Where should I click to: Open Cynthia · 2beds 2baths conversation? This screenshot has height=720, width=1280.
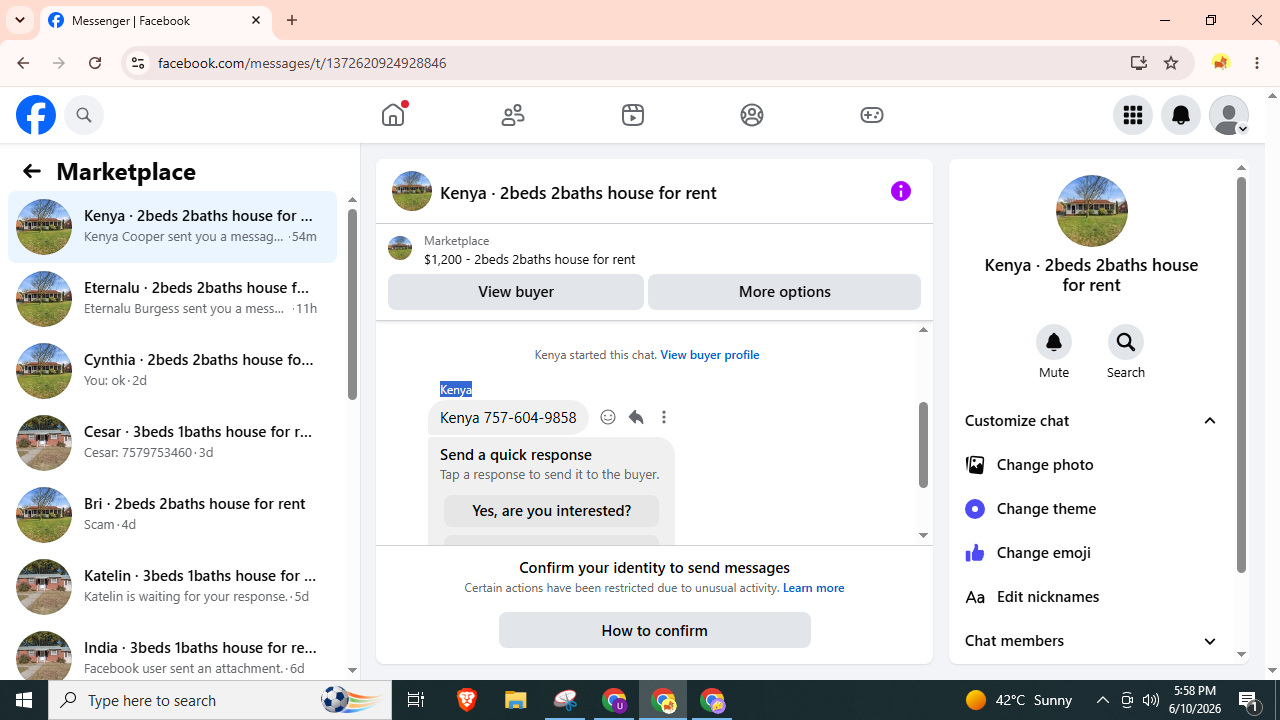[172, 371]
